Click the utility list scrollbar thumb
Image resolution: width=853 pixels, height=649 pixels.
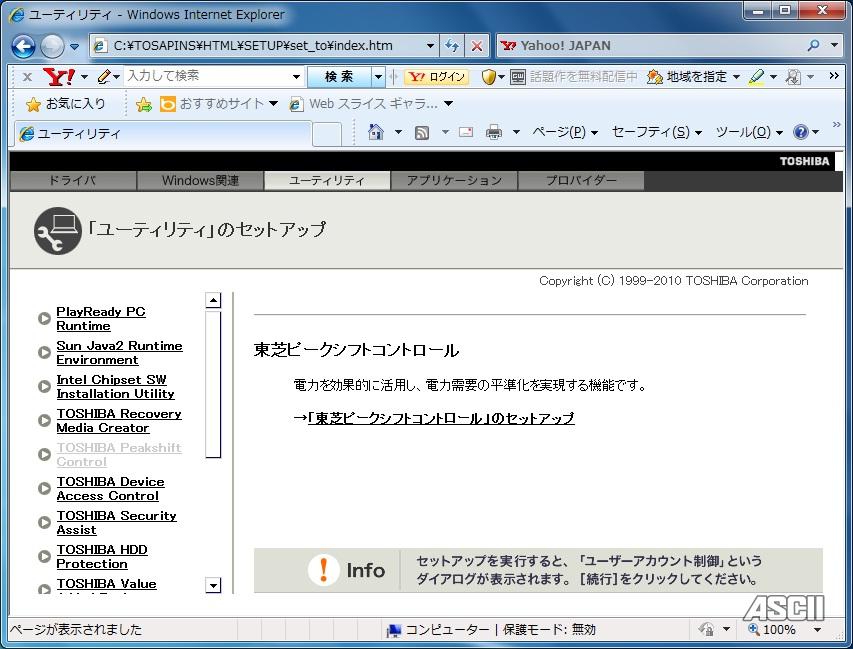[213, 385]
